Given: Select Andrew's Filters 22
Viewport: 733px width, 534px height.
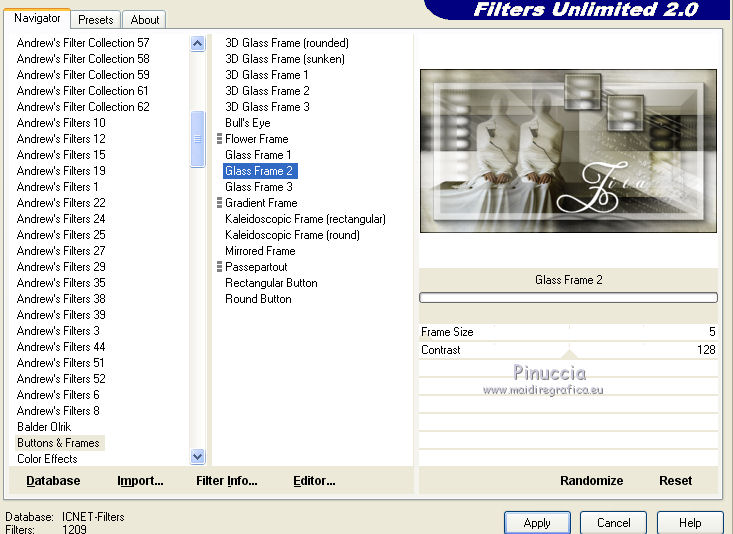Looking at the screenshot, I should click(x=61, y=203).
